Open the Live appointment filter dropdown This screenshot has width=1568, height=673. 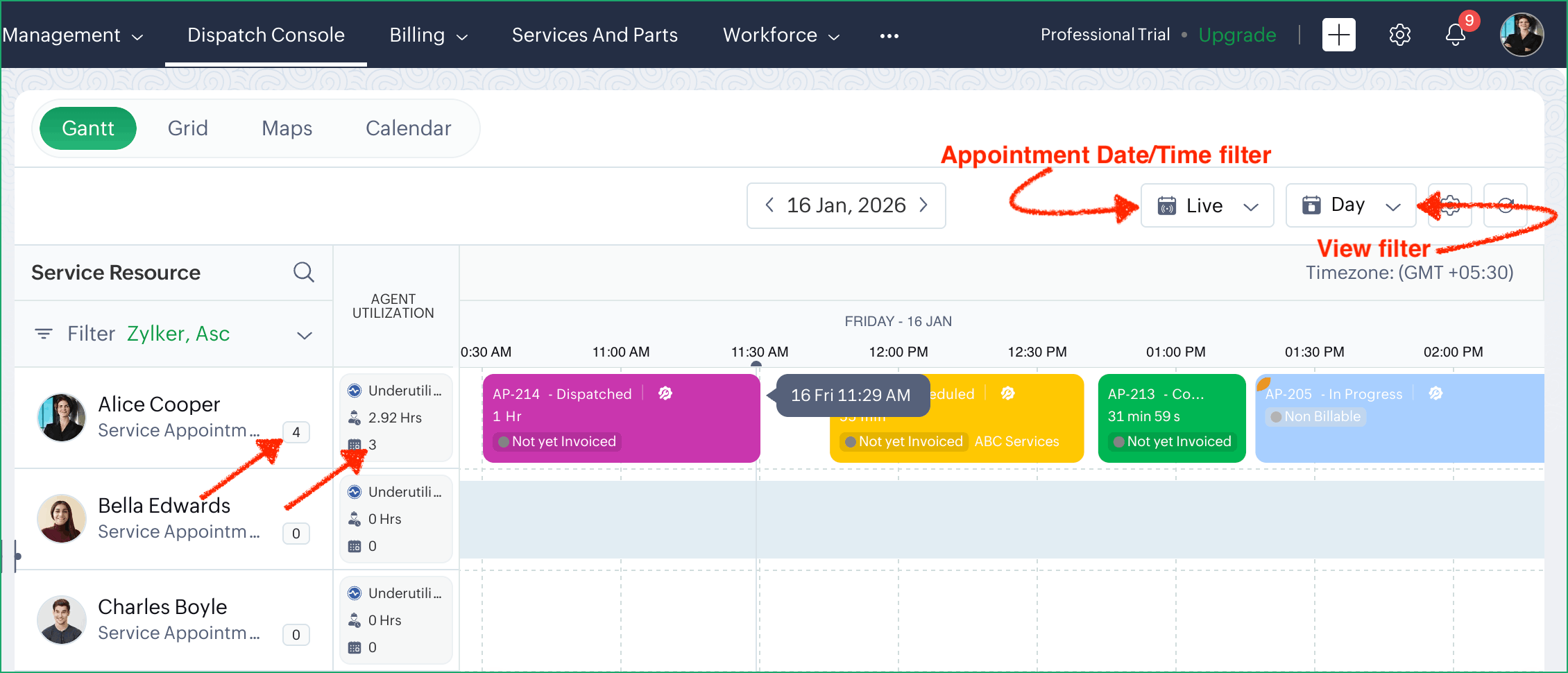[x=1207, y=206]
